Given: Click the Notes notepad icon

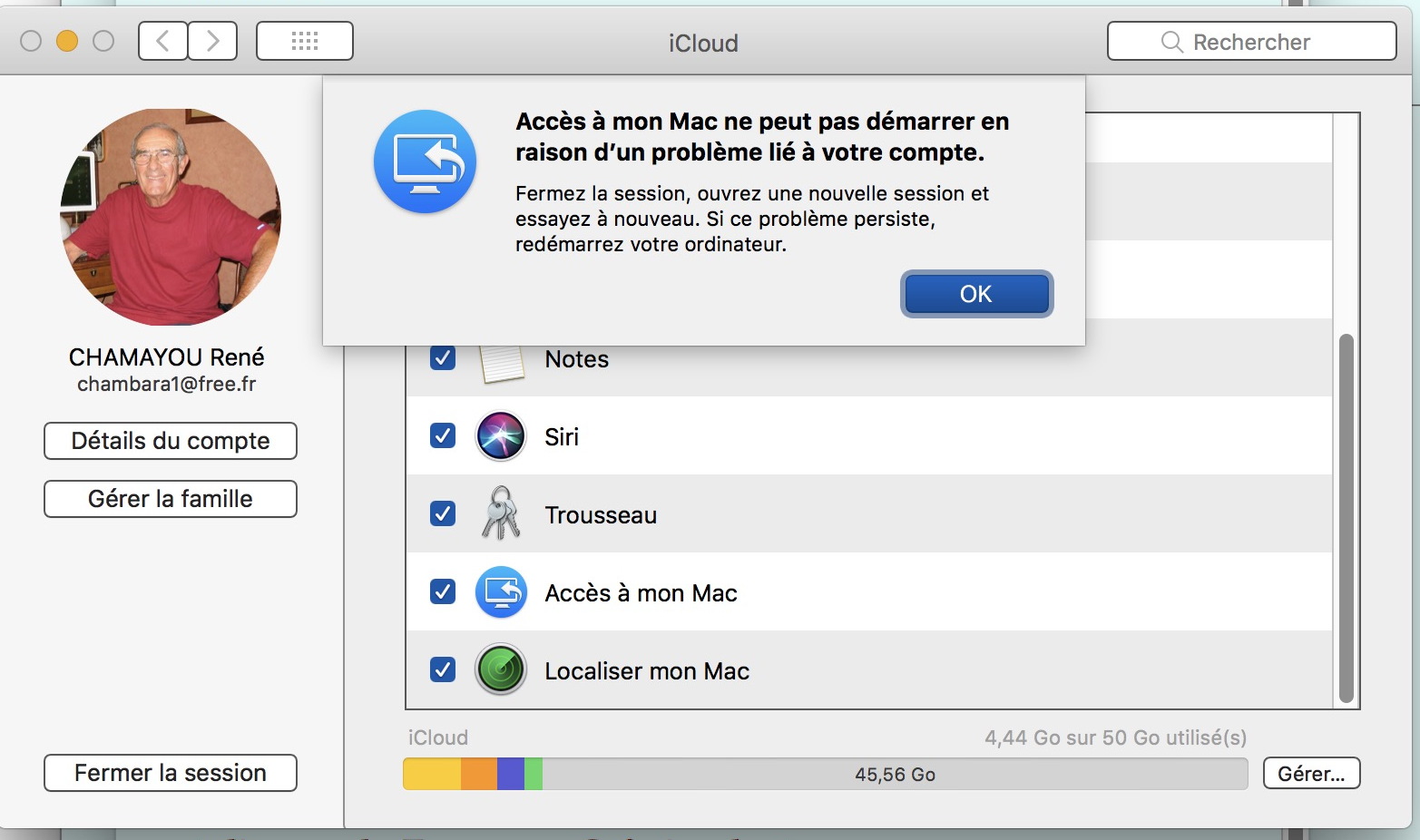Looking at the screenshot, I should (x=502, y=363).
